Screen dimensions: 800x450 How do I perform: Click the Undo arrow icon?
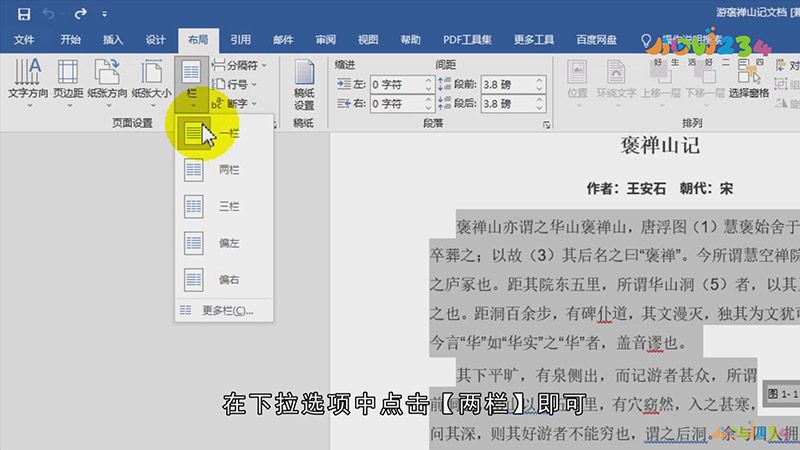coord(49,14)
